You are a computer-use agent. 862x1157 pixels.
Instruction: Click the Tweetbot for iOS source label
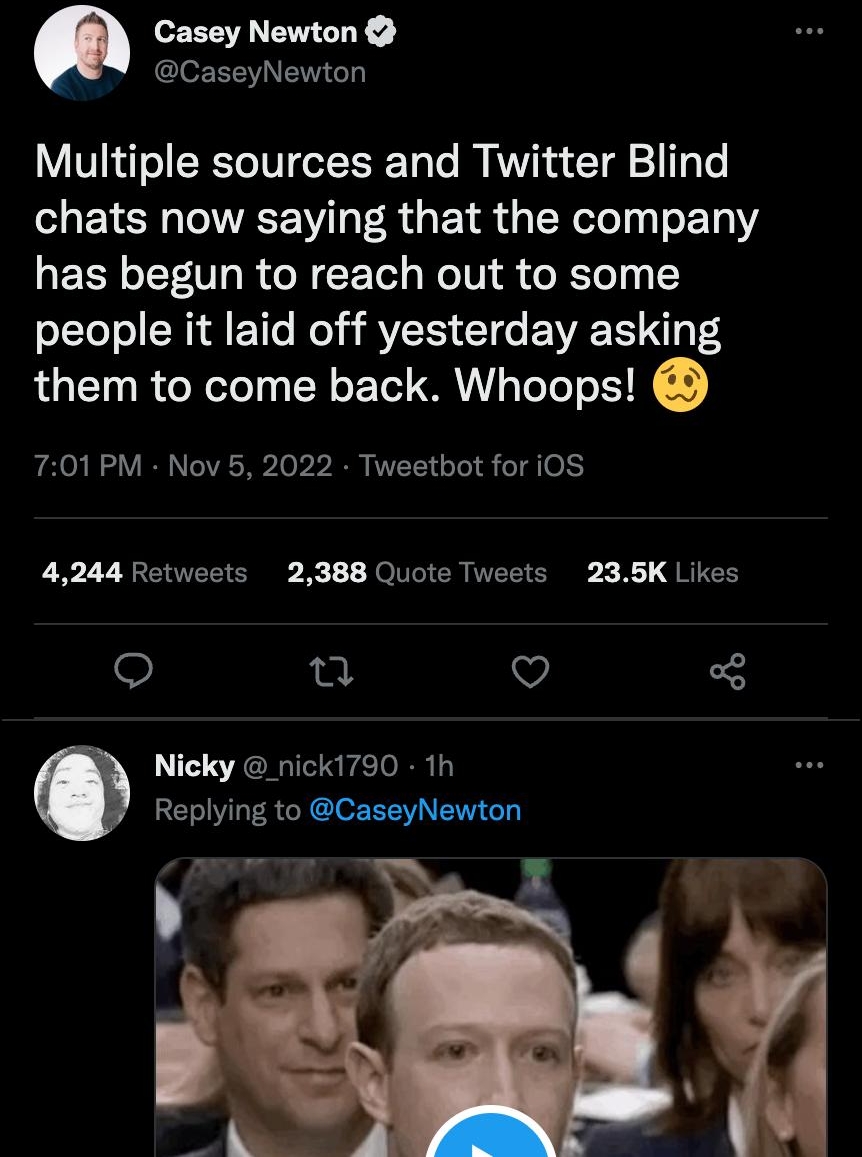472,466
